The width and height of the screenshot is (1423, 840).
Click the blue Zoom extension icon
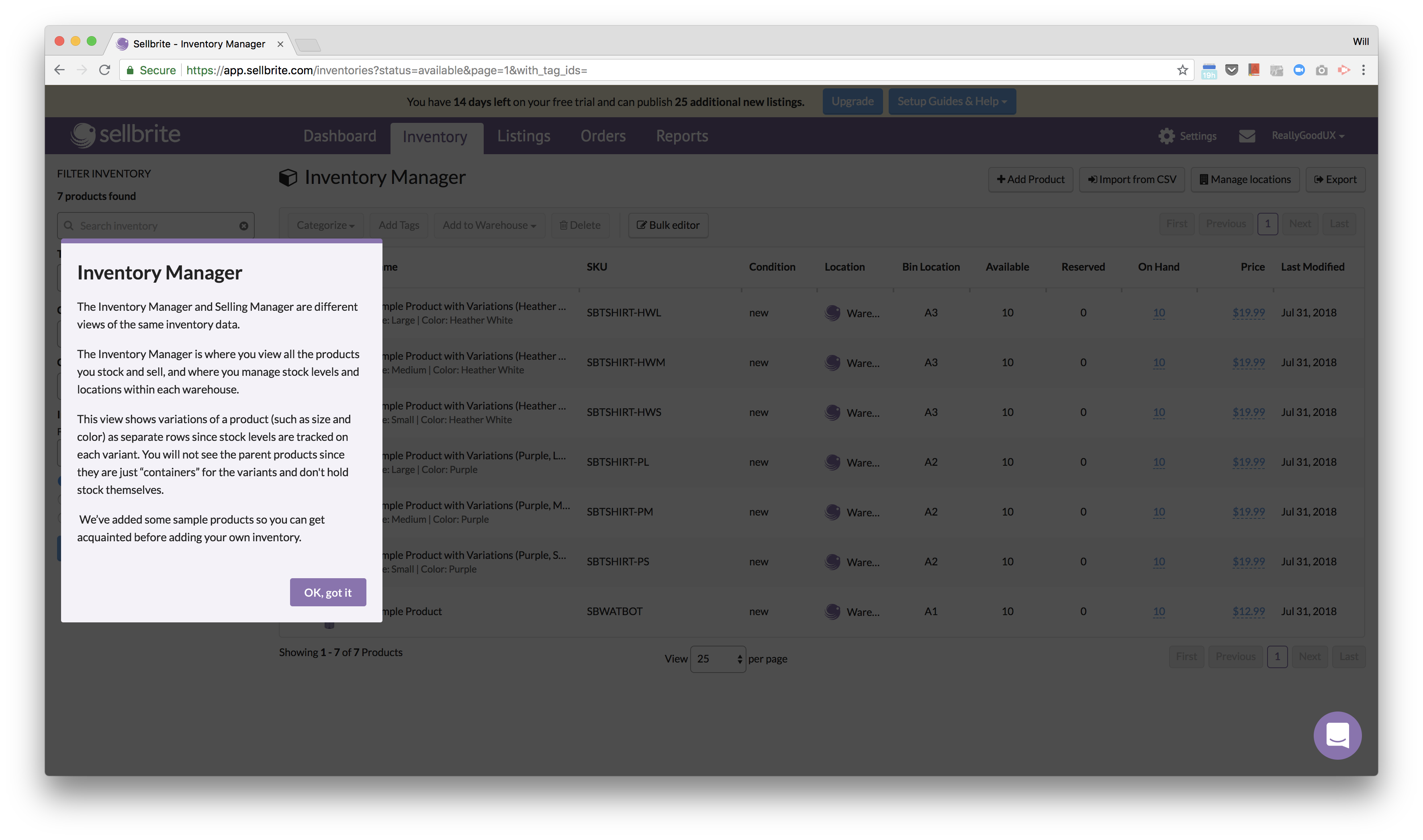click(x=1299, y=69)
